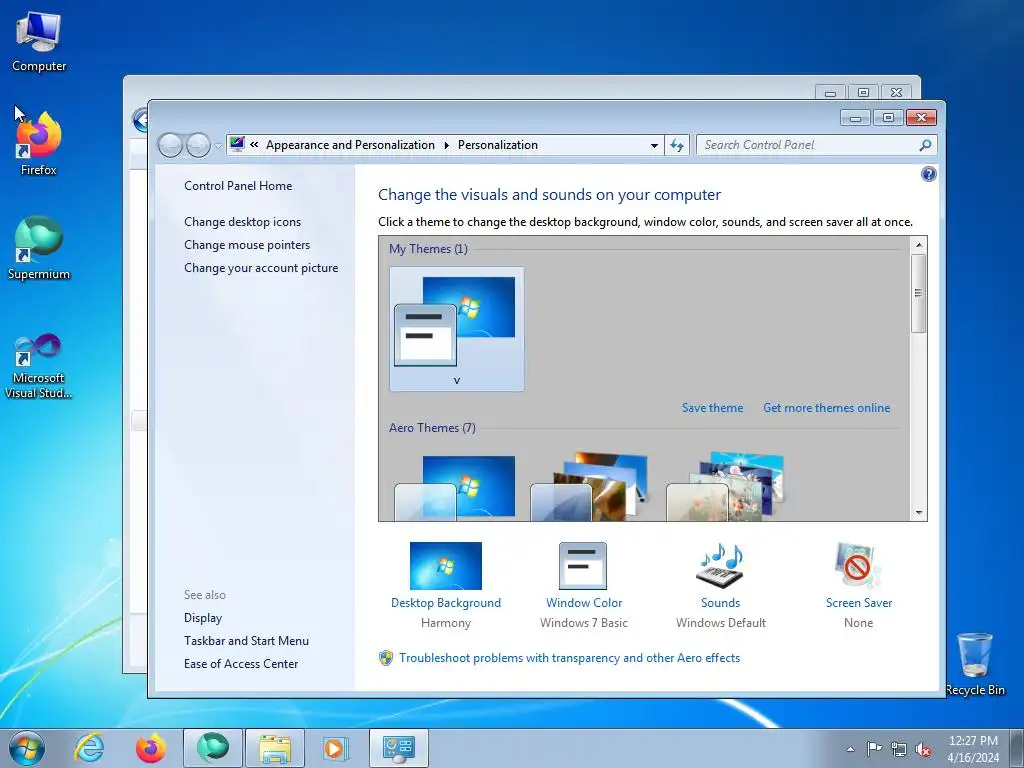The width and height of the screenshot is (1024, 768).
Task: Select the Control Panel taskbar button
Action: (398, 748)
